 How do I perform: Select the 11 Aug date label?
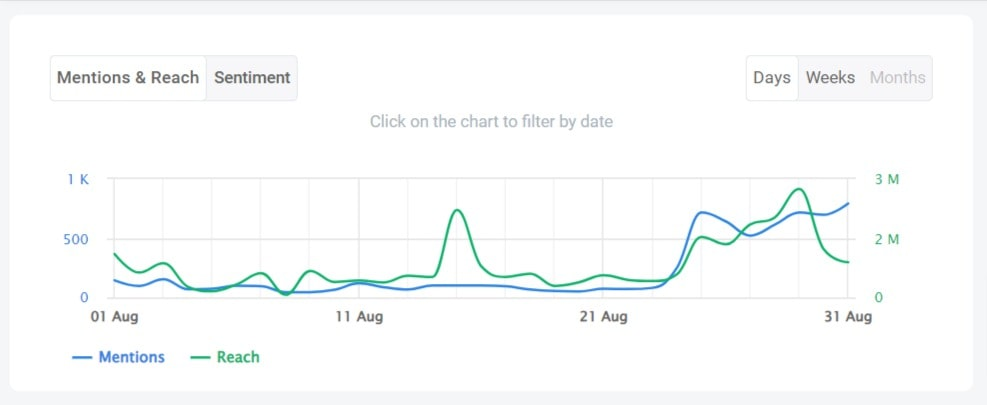tap(358, 317)
